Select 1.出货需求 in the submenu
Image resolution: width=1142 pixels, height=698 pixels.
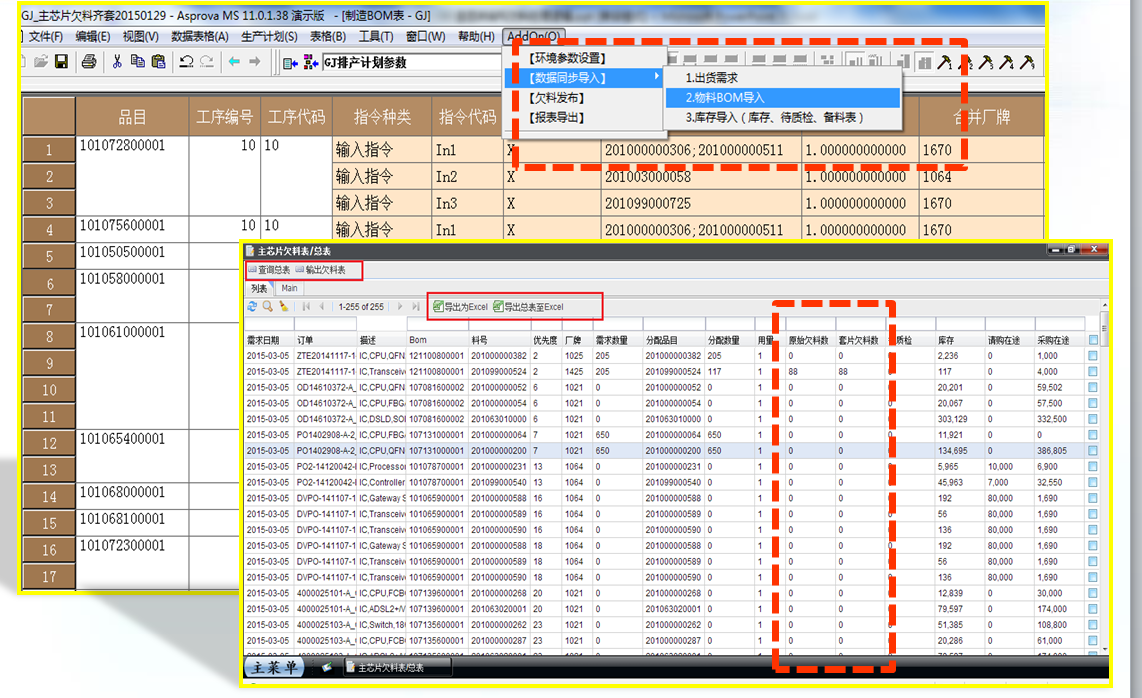tap(783, 78)
